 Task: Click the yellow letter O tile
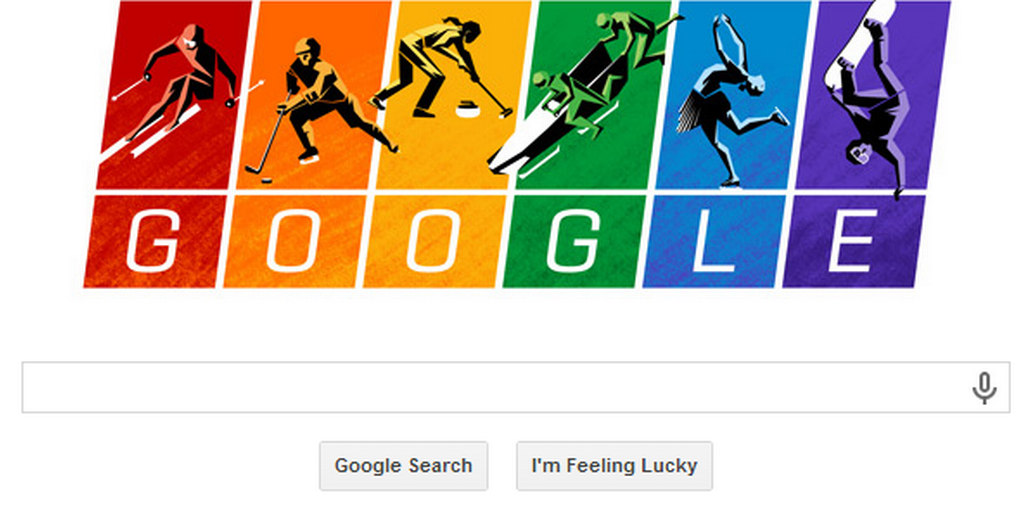click(x=435, y=242)
